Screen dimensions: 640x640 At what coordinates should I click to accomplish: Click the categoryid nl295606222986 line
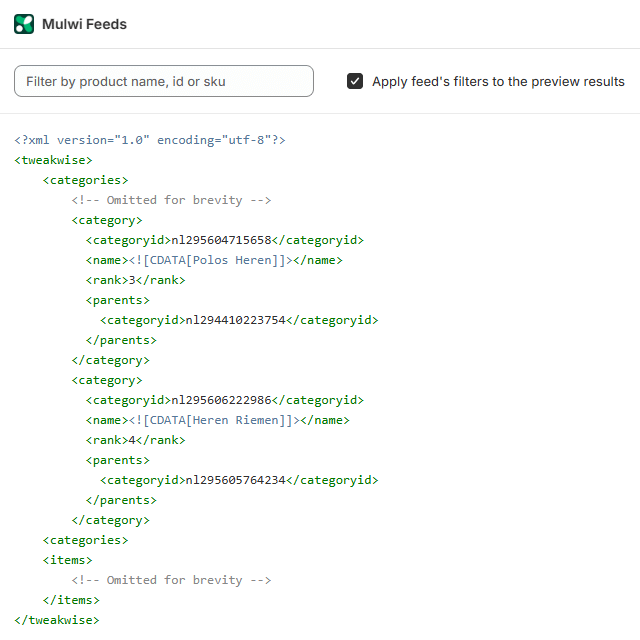(x=225, y=400)
